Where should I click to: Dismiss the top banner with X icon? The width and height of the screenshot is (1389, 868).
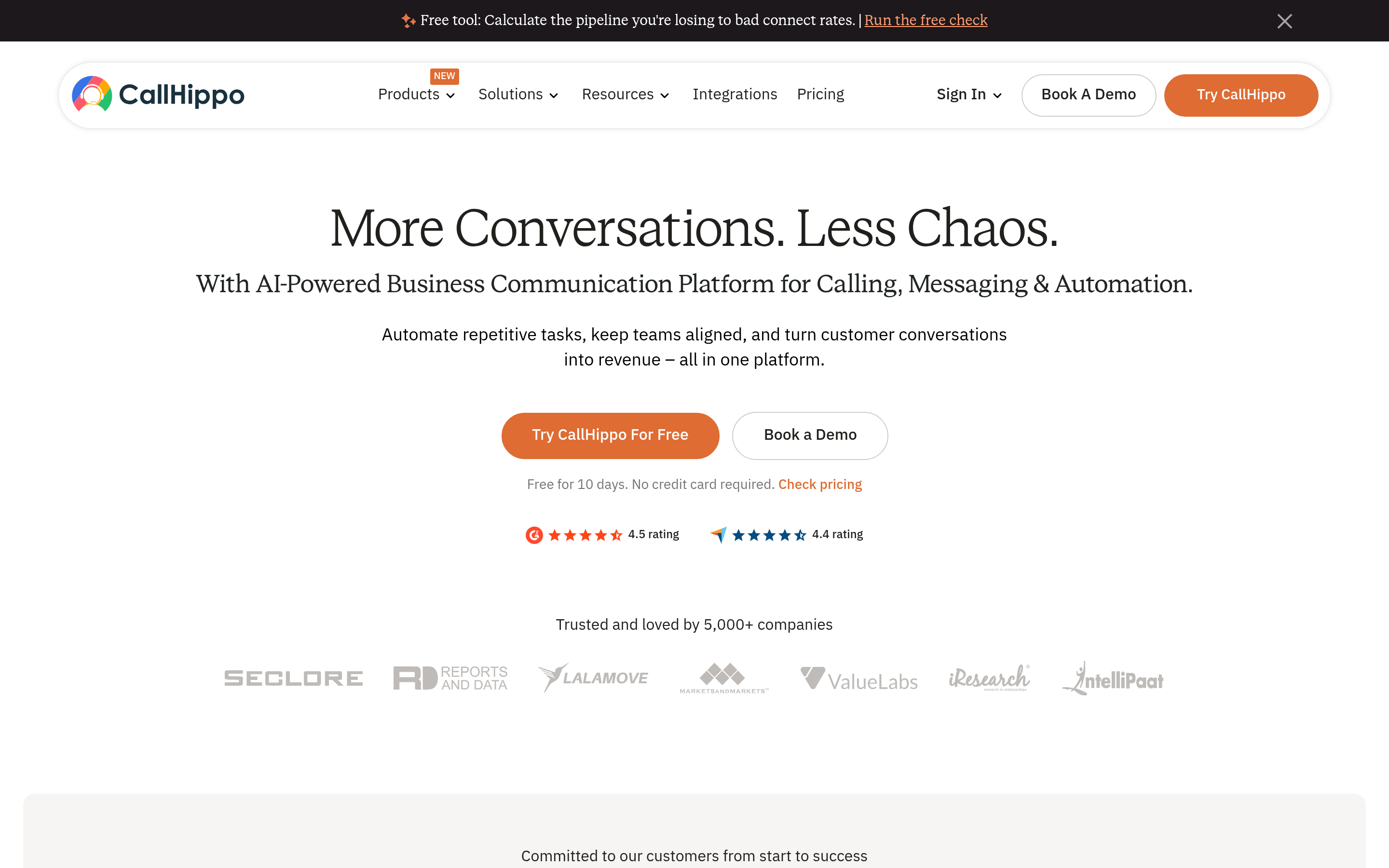coord(1284,21)
